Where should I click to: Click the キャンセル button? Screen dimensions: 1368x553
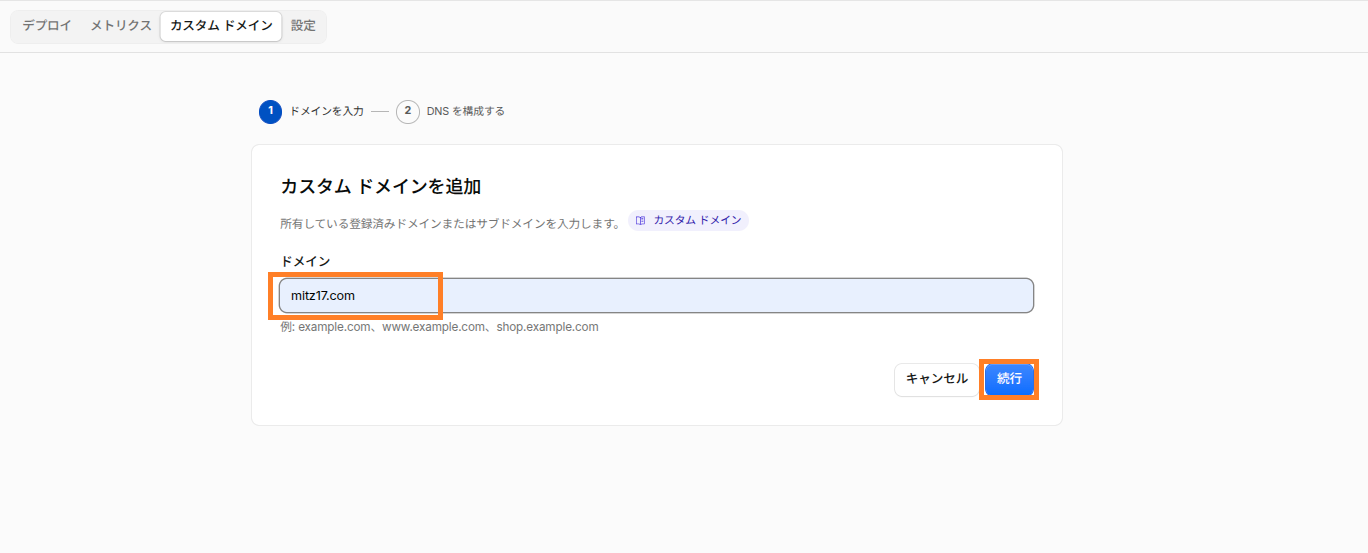(936, 379)
